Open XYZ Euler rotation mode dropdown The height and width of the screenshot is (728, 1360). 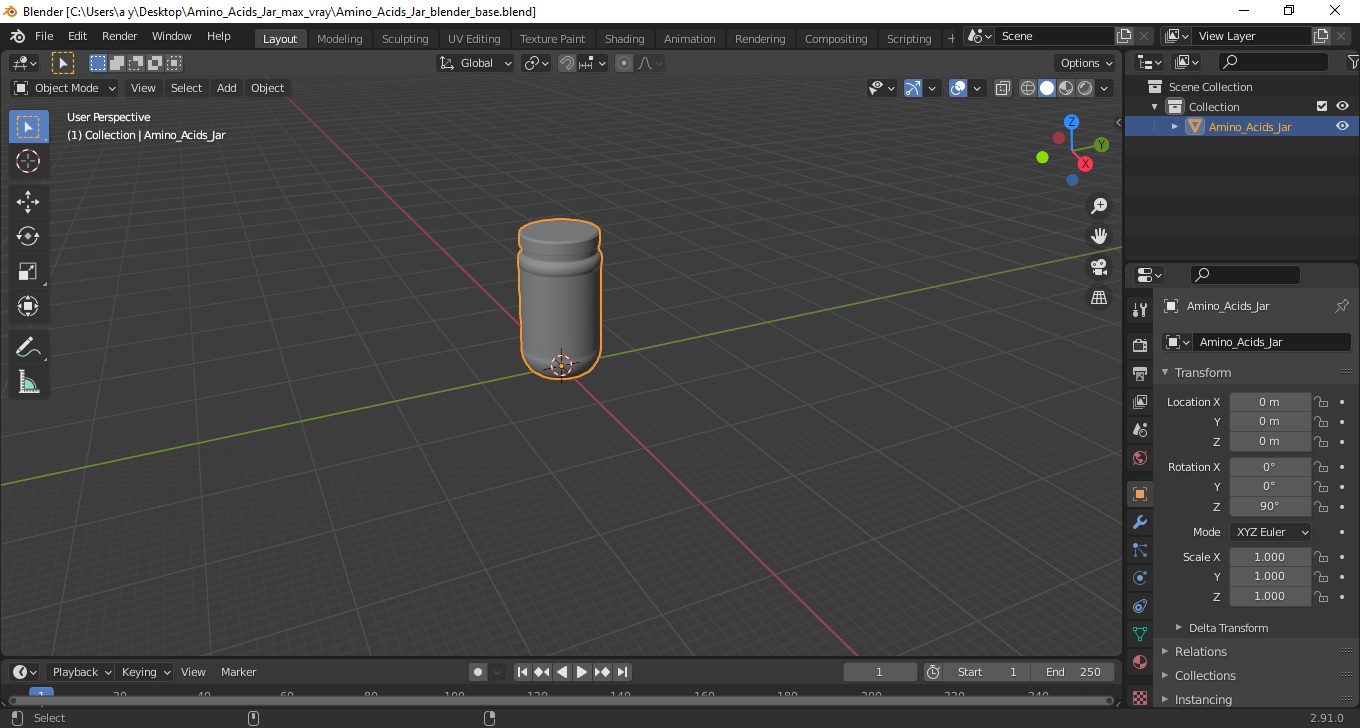tap(1270, 532)
